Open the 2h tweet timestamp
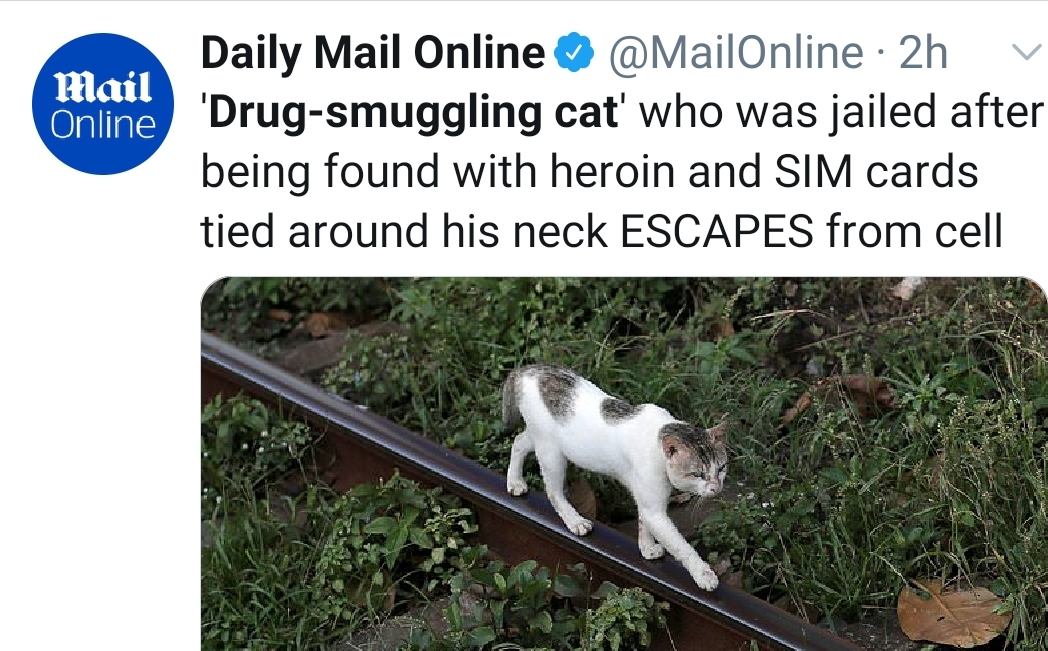Screen dimensions: 1048x651 coord(923,53)
